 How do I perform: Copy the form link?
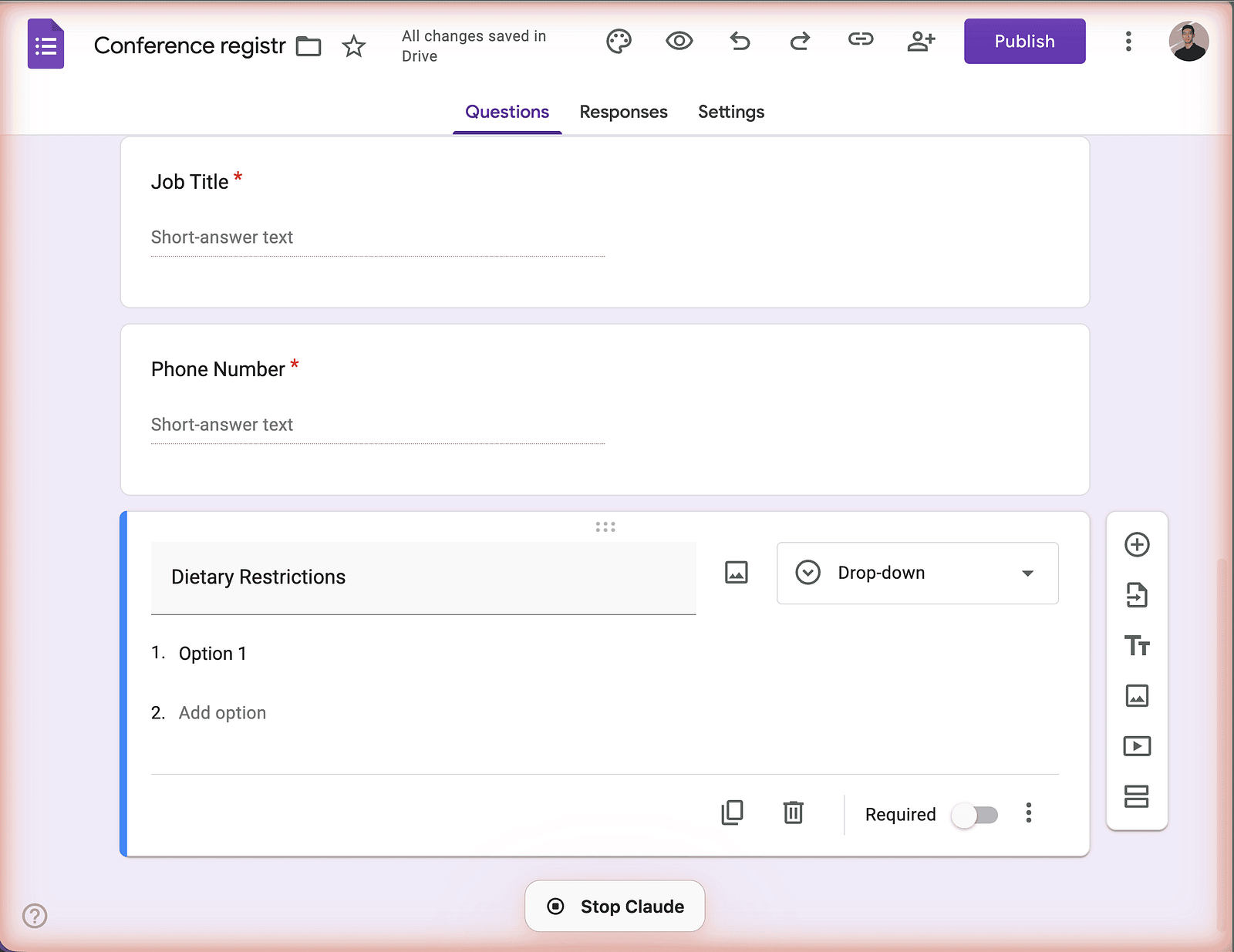coord(860,42)
